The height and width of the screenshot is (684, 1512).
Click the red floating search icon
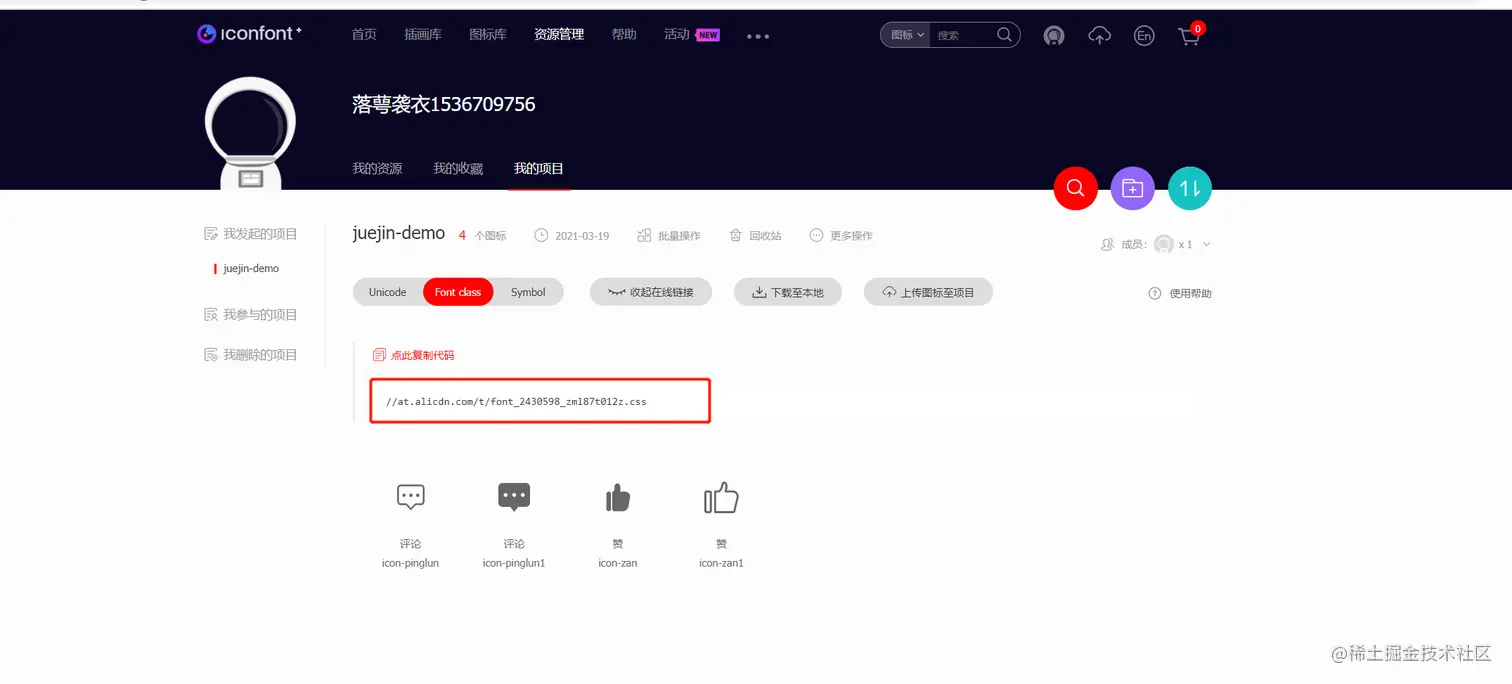[1075, 188]
